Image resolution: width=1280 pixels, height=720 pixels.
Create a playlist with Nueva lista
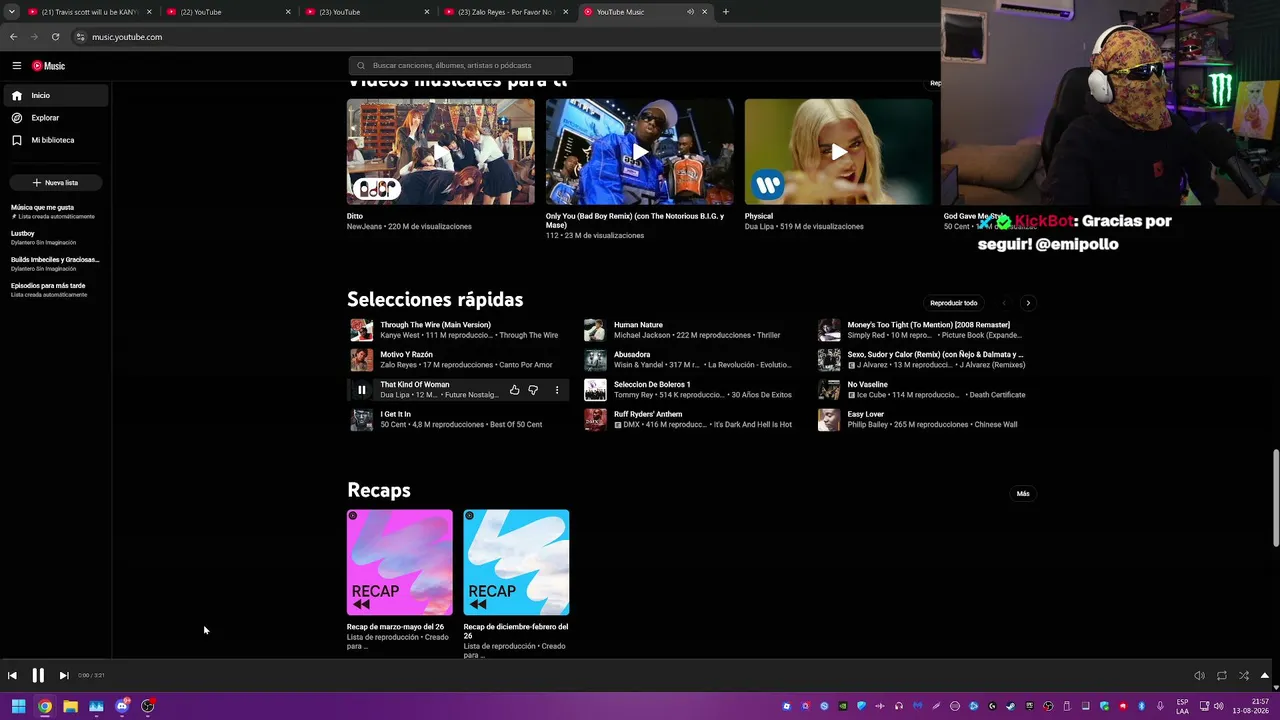[56, 183]
